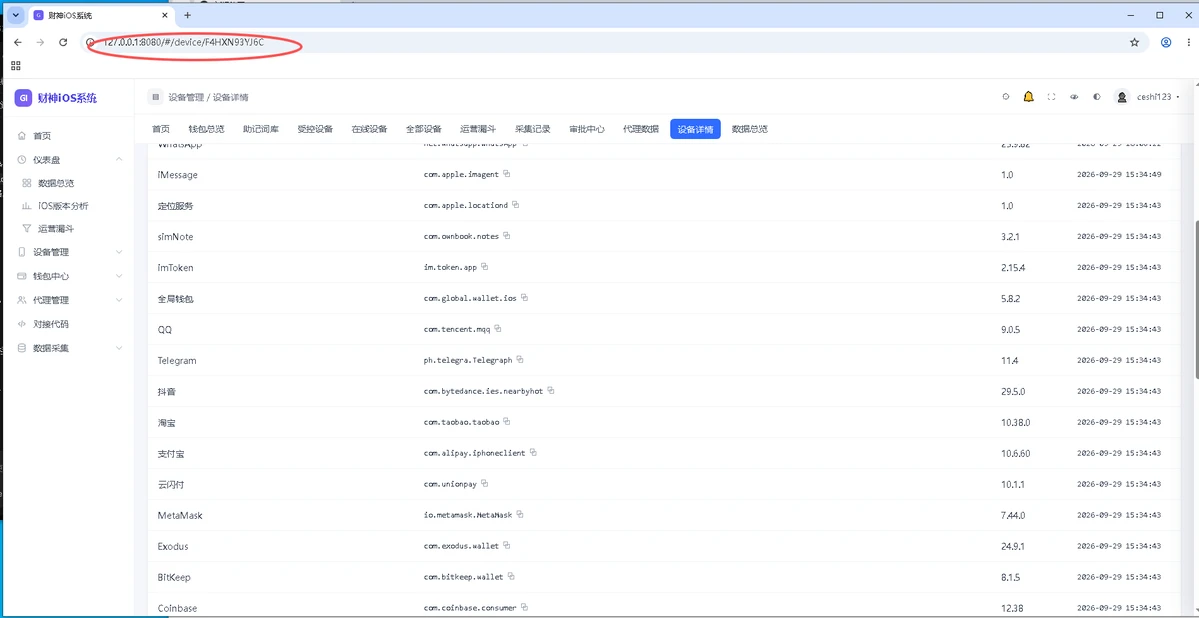This screenshot has height=618, width=1199.
Task: Switch to the 钱包总览 tab
Action: coord(206,129)
